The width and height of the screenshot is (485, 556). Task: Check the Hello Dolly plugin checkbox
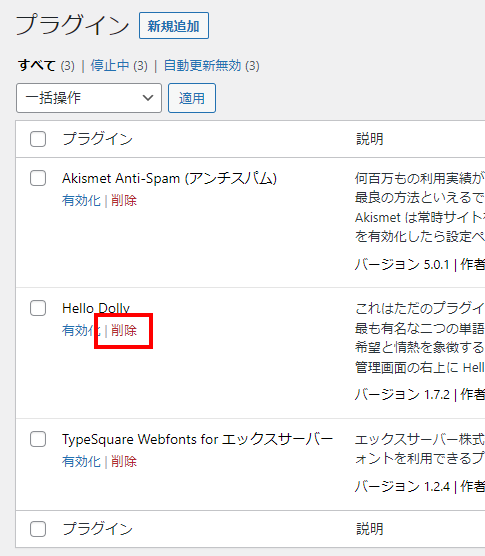pyautogui.click(x=38, y=308)
